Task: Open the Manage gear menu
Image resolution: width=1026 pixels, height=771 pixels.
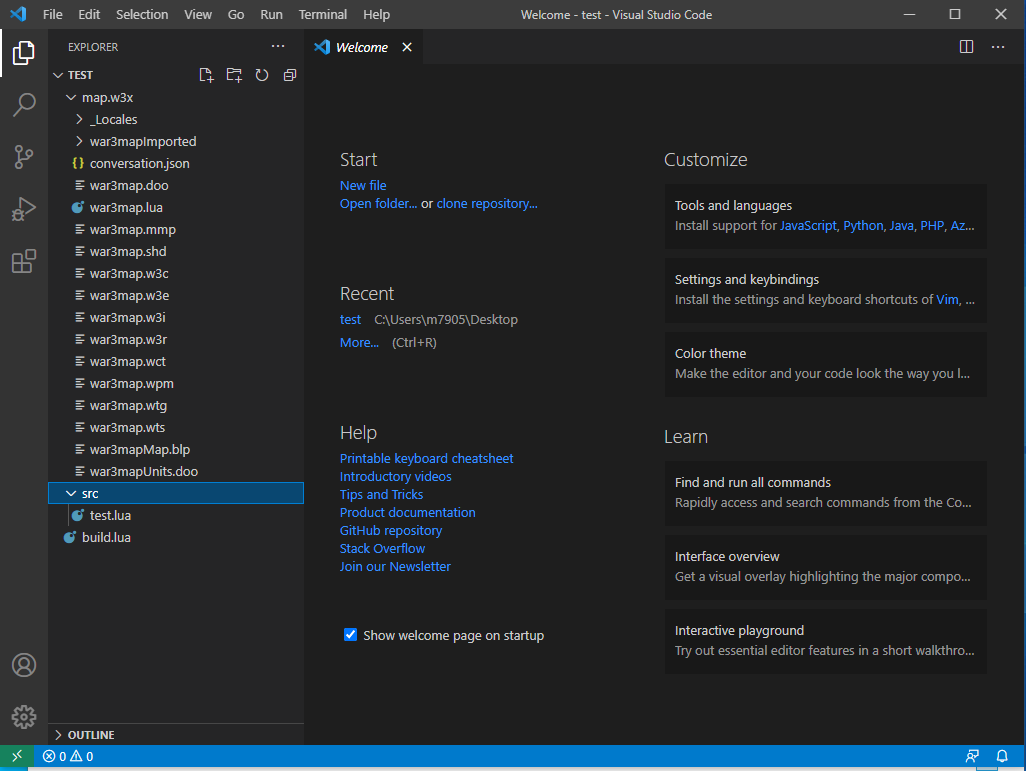Action: click(24, 717)
